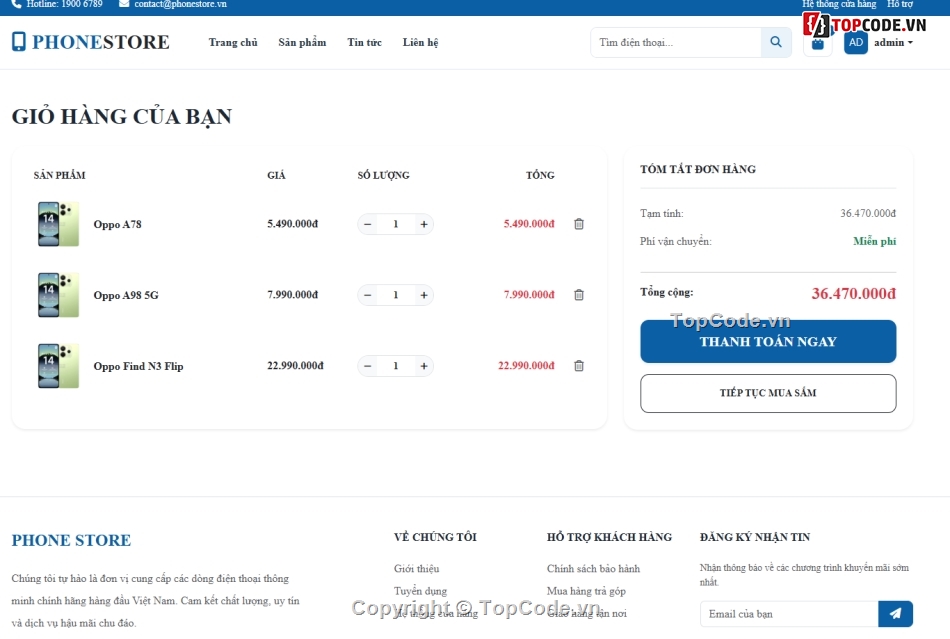
Task: Click the hotline phone icon
Action: click(16, 4)
